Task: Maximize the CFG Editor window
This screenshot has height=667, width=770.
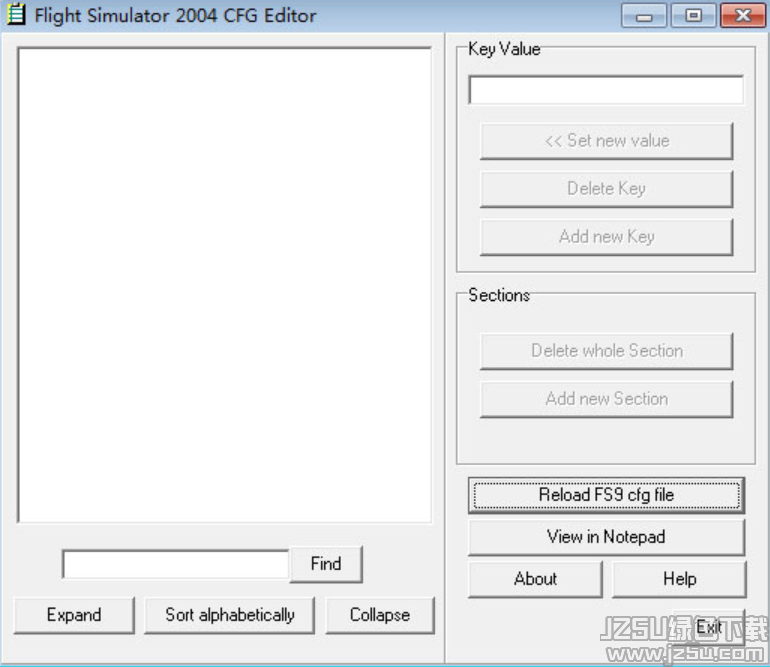Action: pyautogui.click(x=693, y=16)
